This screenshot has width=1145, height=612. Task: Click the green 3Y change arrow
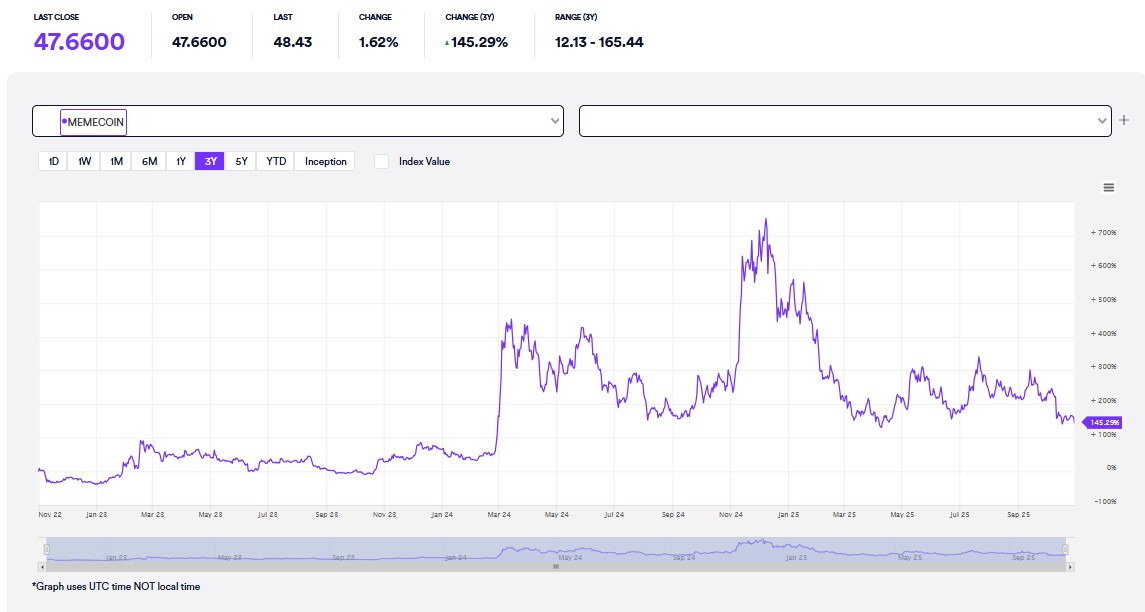tap(447, 43)
